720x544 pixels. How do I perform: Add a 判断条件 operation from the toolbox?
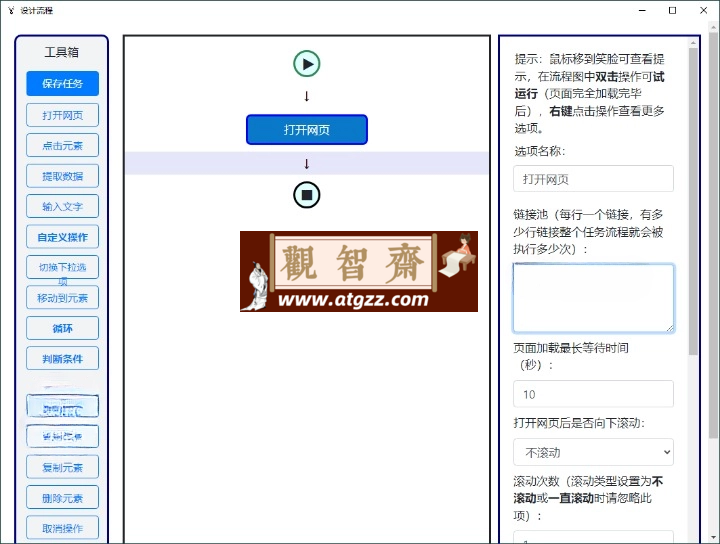coord(62,359)
